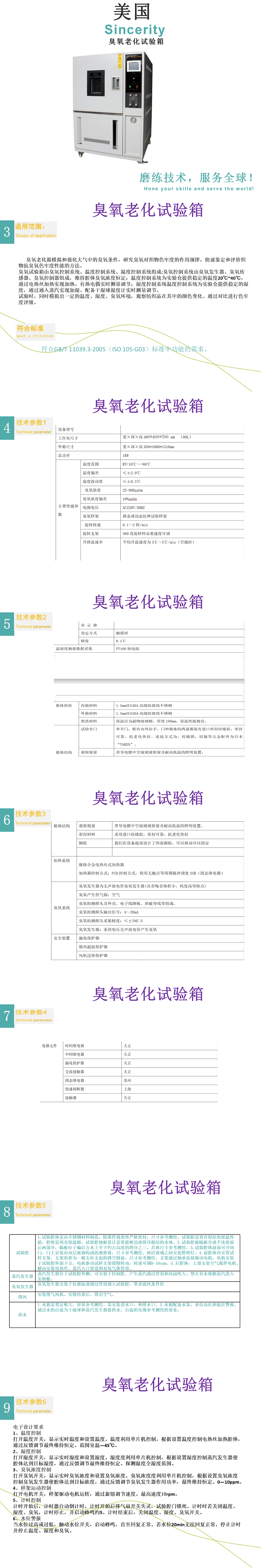Click the "臭氧系统" group label
This screenshot has height=1568, width=261.
pyautogui.click(x=62, y=908)
